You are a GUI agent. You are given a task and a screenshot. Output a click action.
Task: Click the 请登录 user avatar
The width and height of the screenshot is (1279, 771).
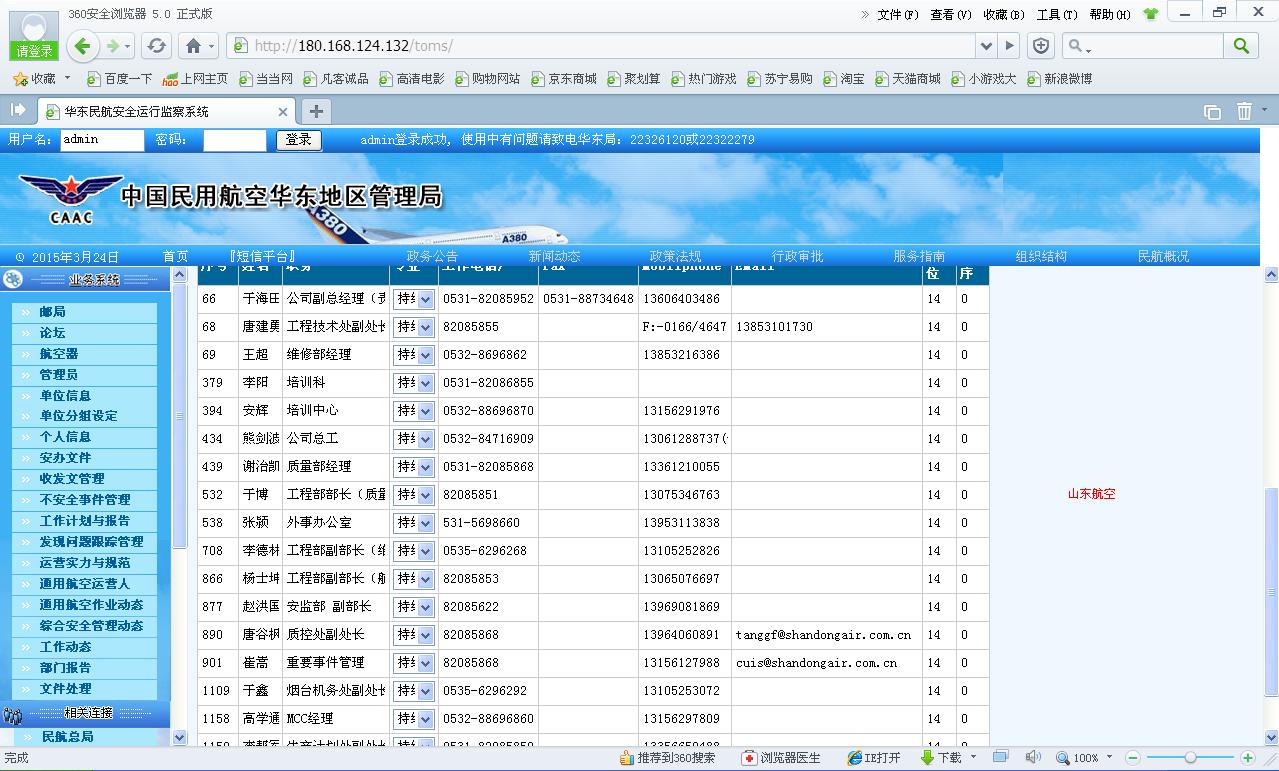click(x=33, y=37)
